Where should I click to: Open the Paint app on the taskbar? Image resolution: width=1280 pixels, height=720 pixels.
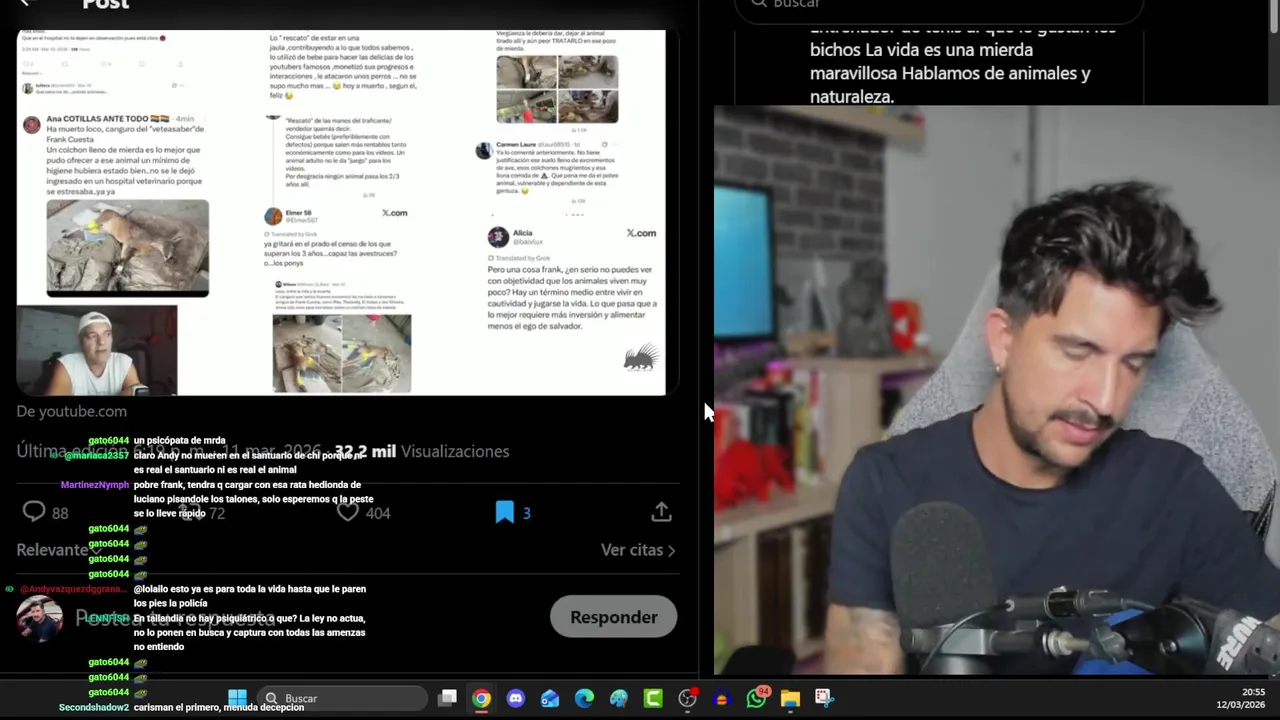[x=618, y=698]
